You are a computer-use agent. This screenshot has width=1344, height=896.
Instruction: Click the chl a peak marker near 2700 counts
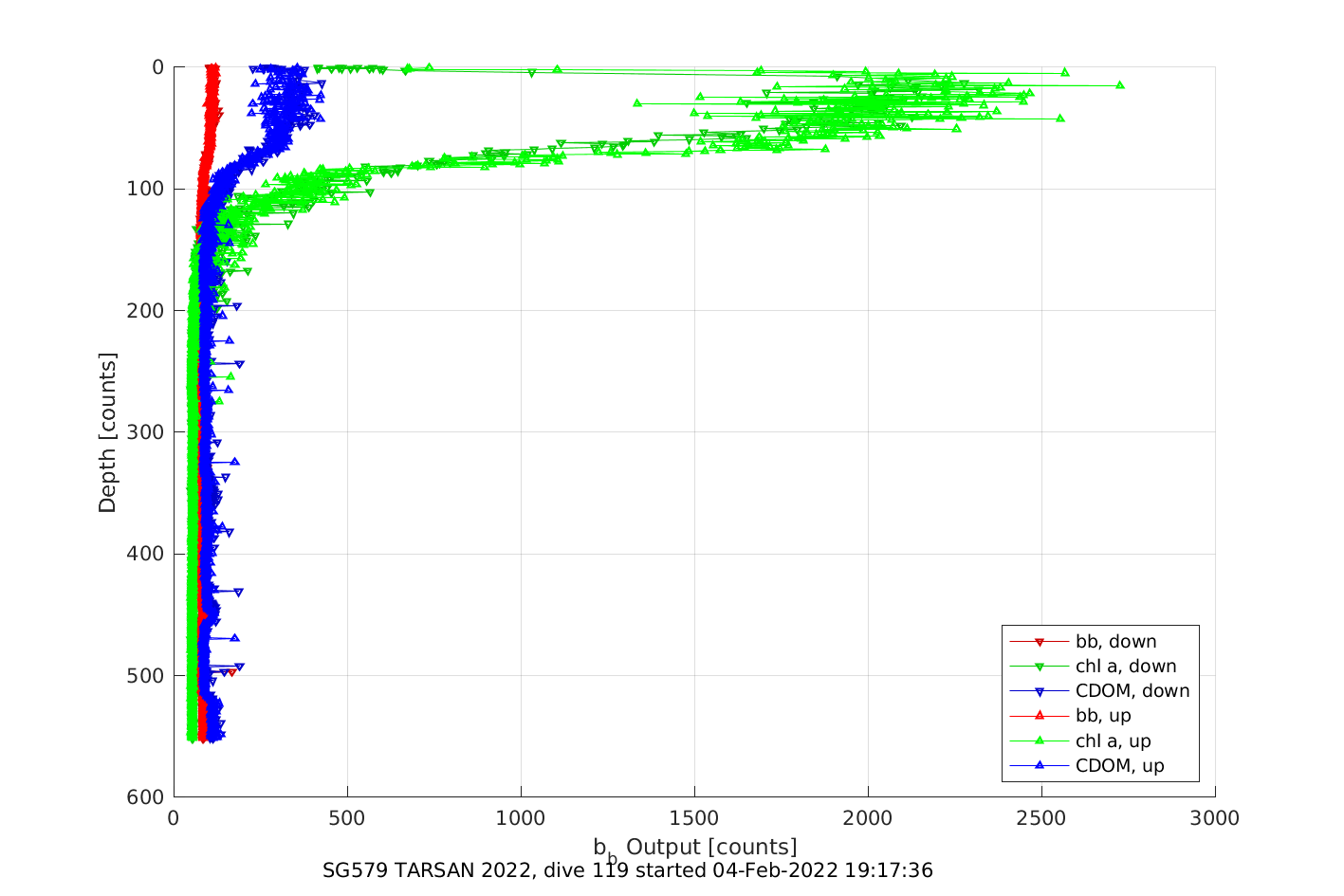click(x=1119, y=85)
